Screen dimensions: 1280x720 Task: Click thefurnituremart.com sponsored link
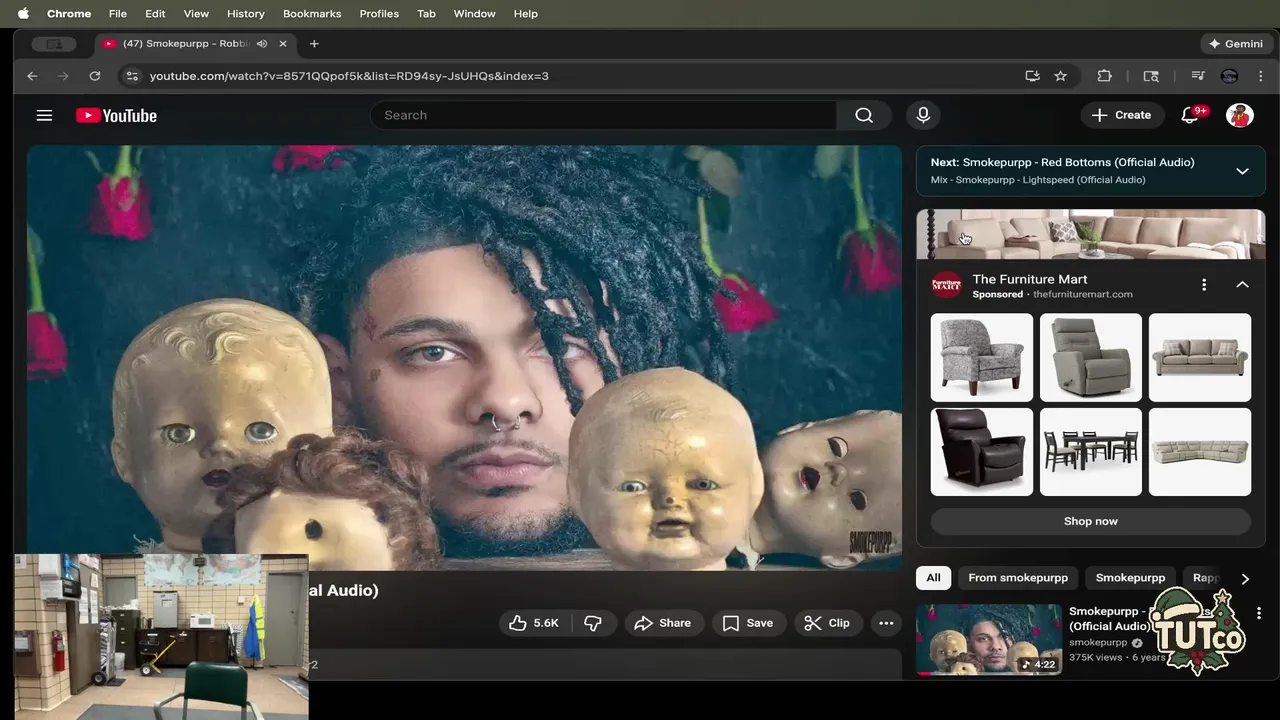(1082, 295)
